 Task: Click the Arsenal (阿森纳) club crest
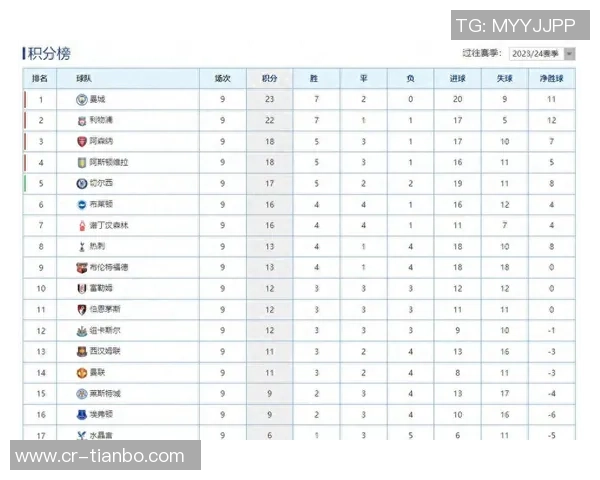pyautogui.click(x=82, y=142)
